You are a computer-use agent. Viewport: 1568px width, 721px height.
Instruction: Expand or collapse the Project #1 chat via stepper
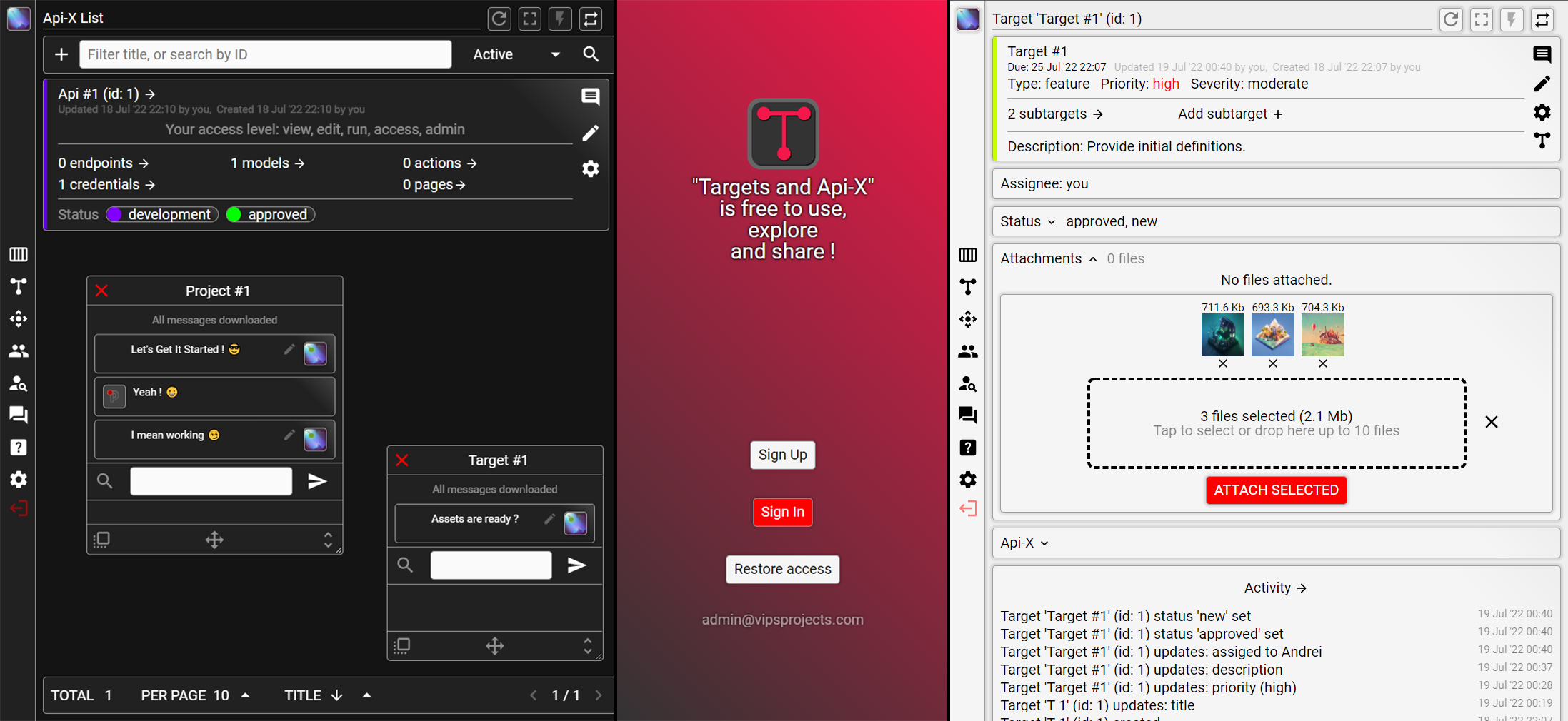328,540
